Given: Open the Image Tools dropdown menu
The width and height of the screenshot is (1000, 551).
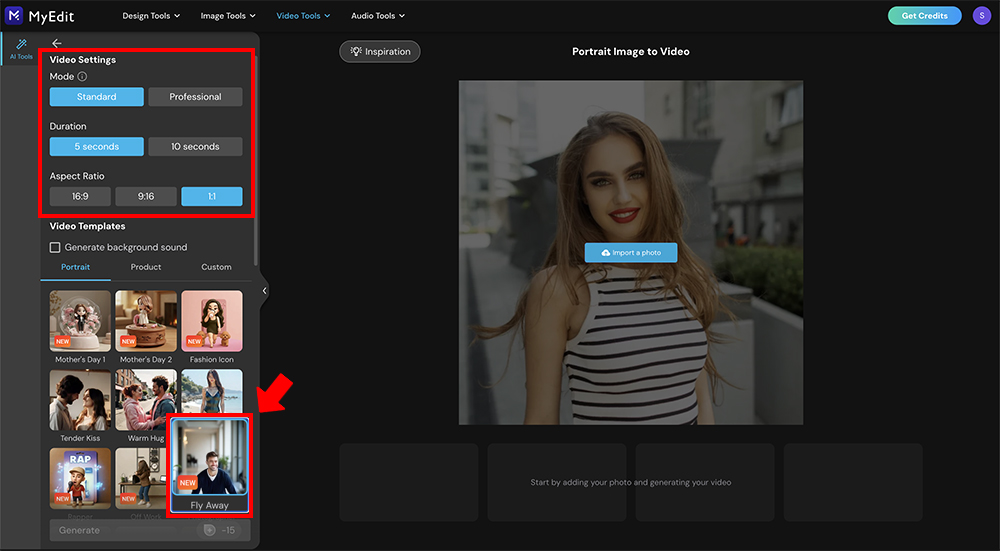Looking at the screenshot, I should pyautogui.click(x=228, y=15).
